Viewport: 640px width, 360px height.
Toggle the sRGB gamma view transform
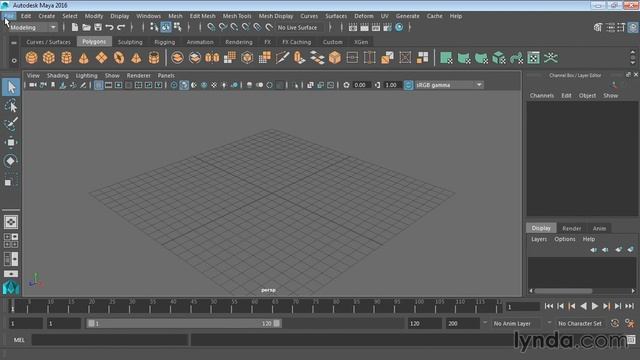click(x=408, y=85)
